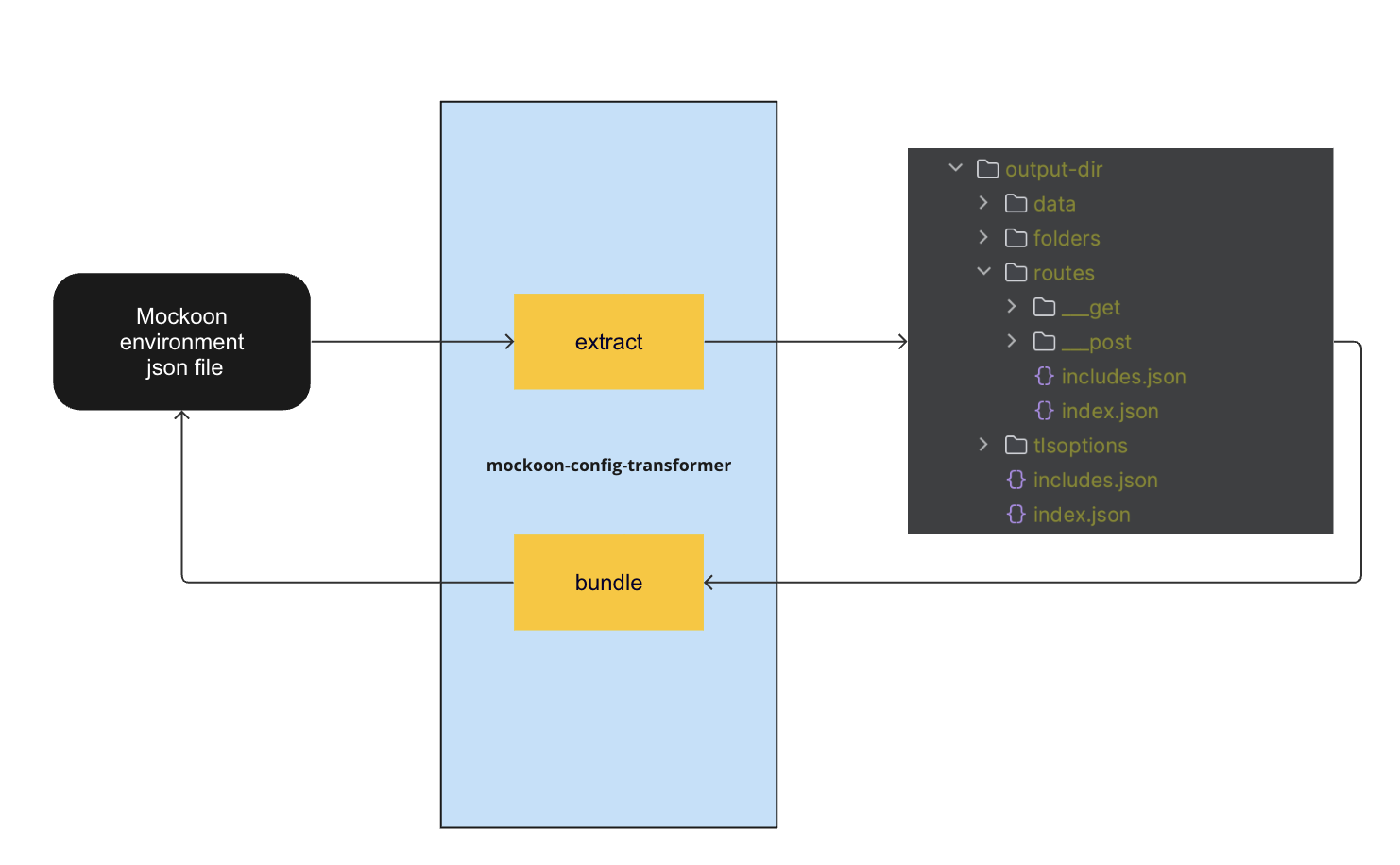Open the root-level includes.json file
The height and width of the screenshot is (865, 1400).
pos(1096,481)
